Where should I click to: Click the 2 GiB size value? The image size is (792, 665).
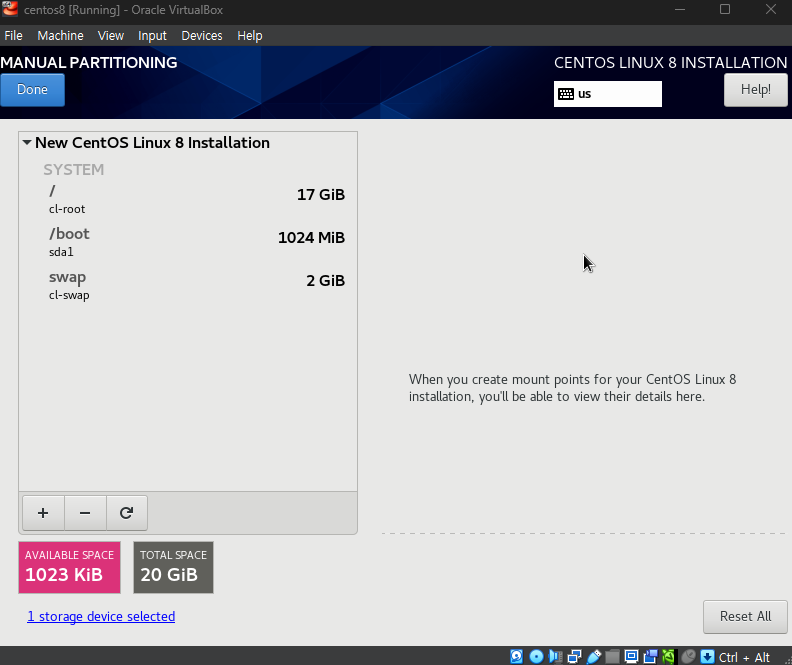pyautogui.click(x=325, y=280)
